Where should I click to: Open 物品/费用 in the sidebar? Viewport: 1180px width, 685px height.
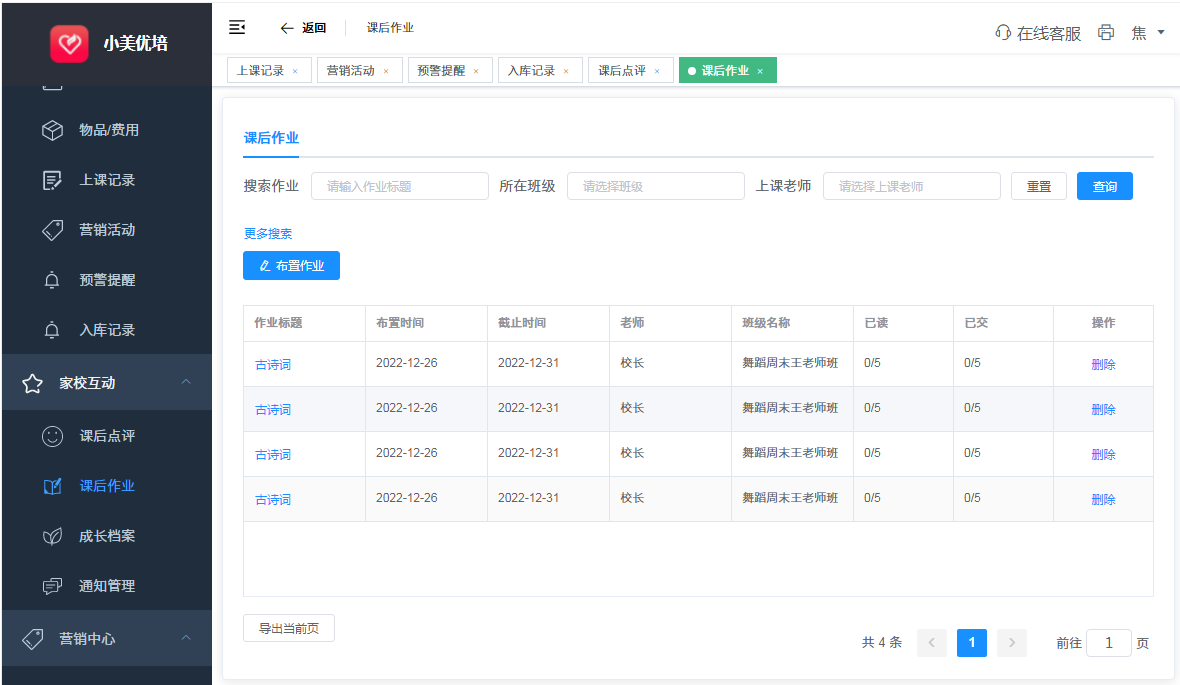click(108, 130)
